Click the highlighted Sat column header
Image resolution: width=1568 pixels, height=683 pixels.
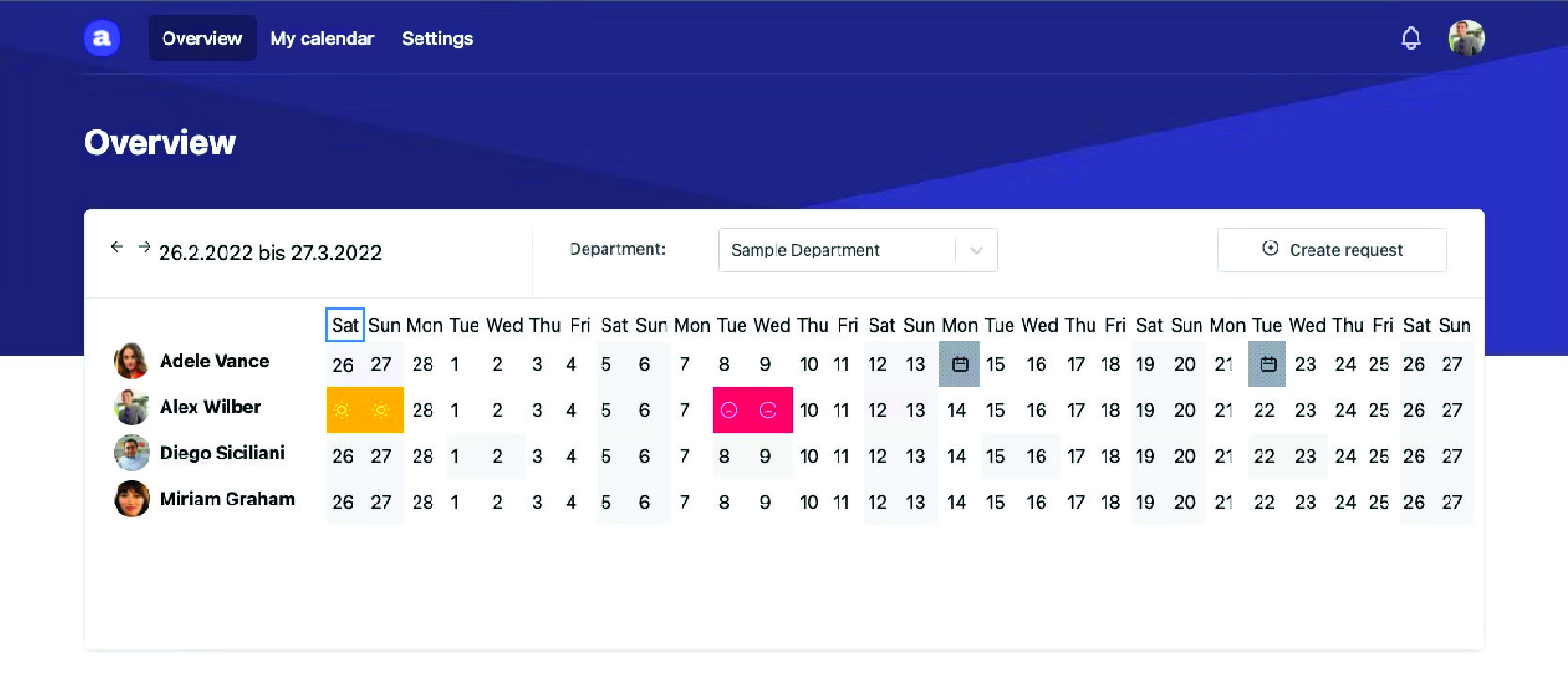pyautogui.click(x=344, y=325)
